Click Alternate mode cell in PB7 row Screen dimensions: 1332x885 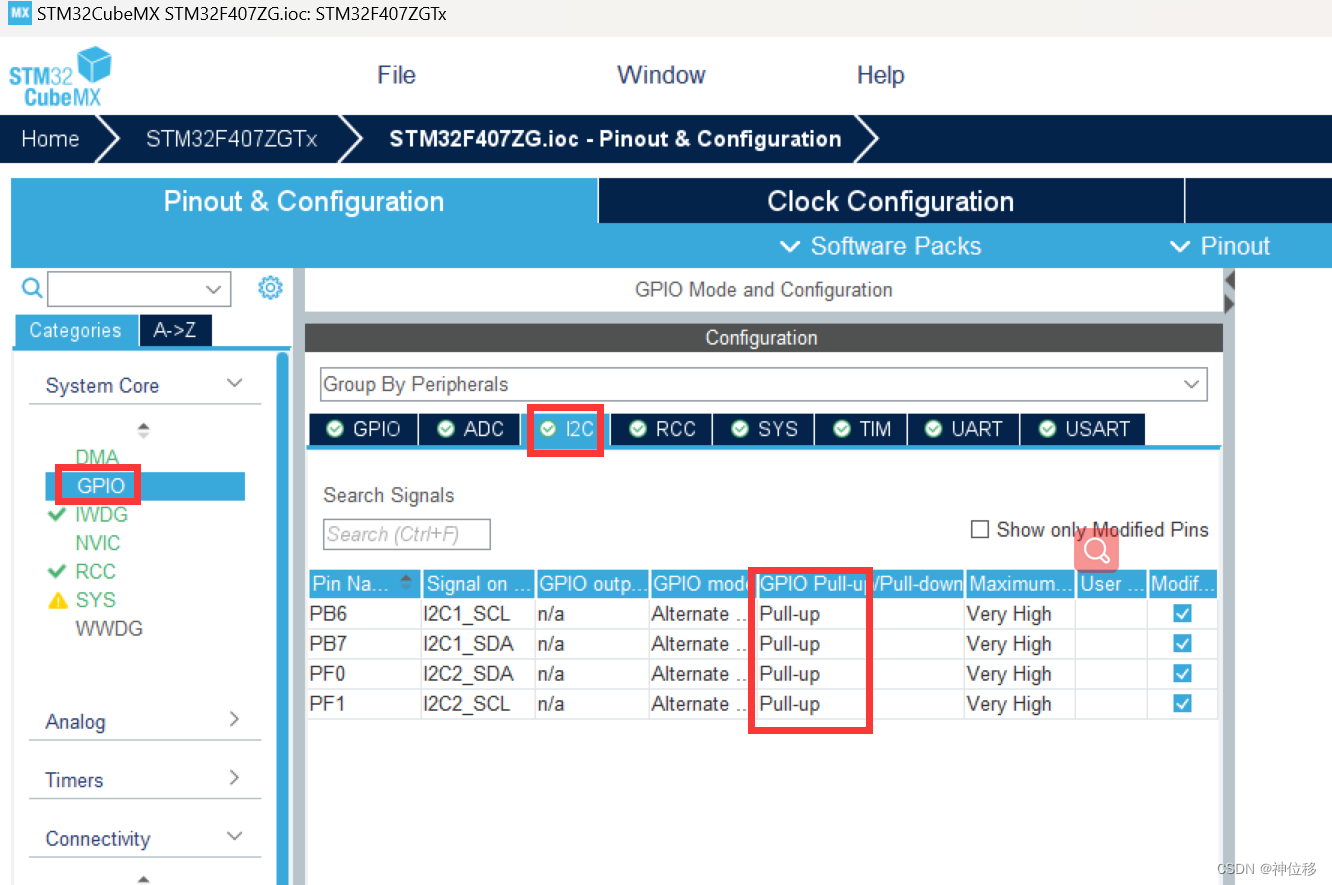pyautogui.click(x=702, y=644)
